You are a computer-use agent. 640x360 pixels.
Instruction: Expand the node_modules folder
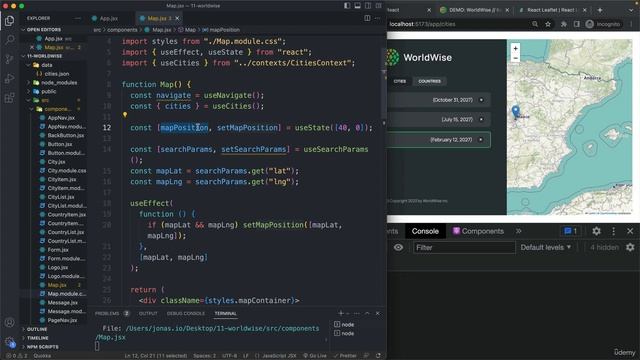(58, 82)
